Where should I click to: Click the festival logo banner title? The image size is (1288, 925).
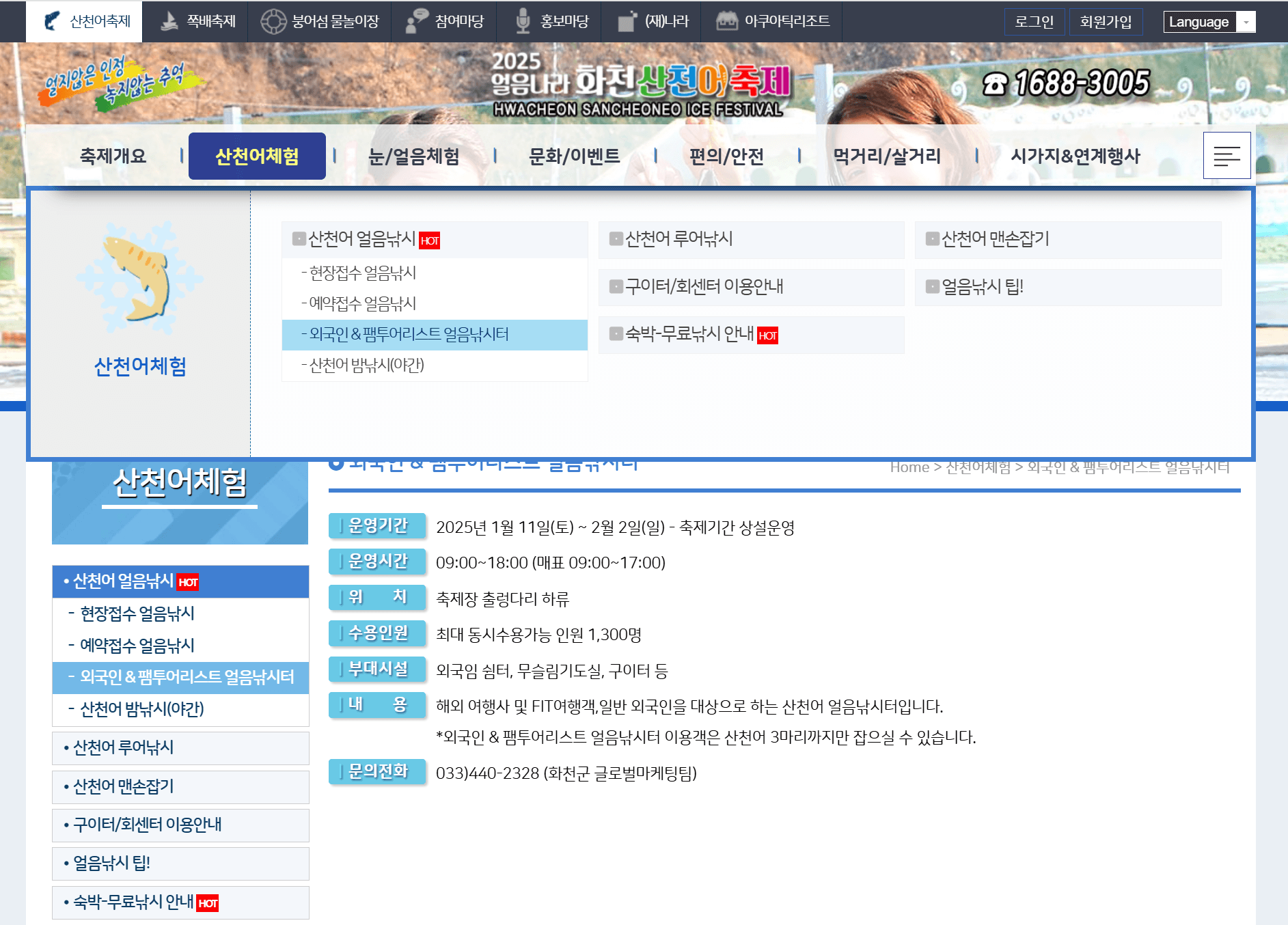[x=640, y=84]
